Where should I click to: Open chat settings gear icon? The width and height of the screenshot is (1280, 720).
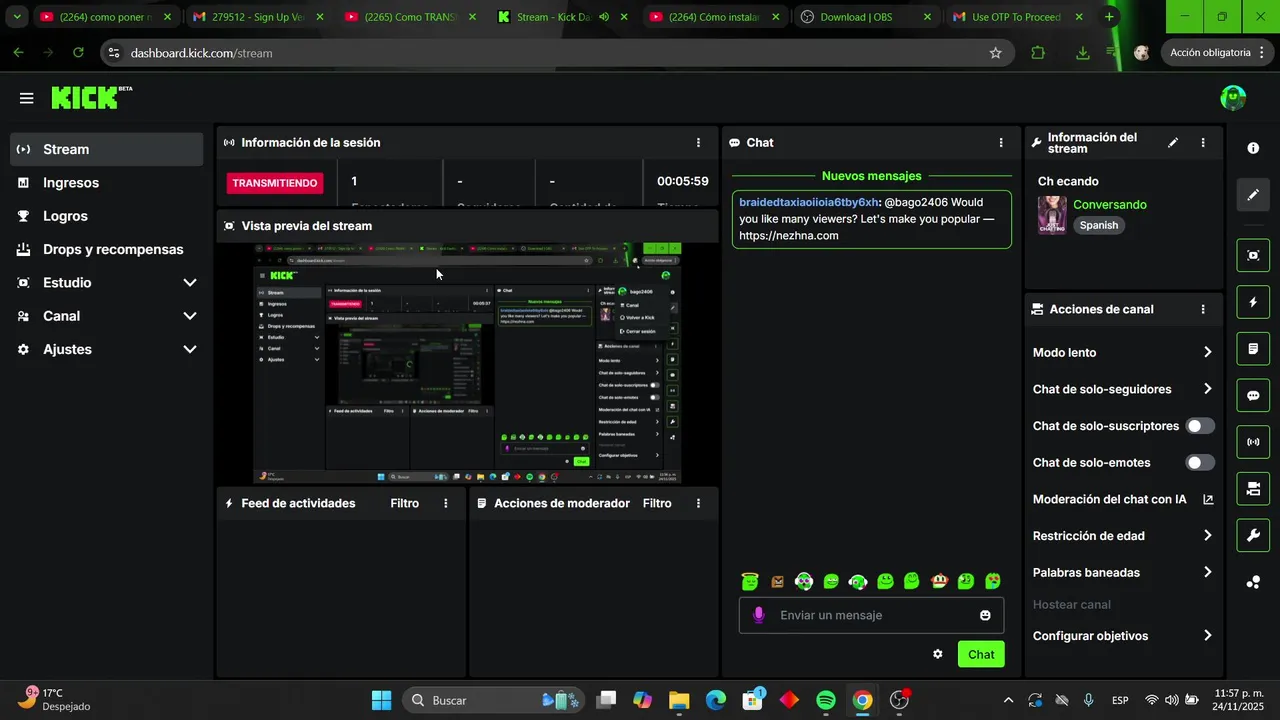pos(938,654)
